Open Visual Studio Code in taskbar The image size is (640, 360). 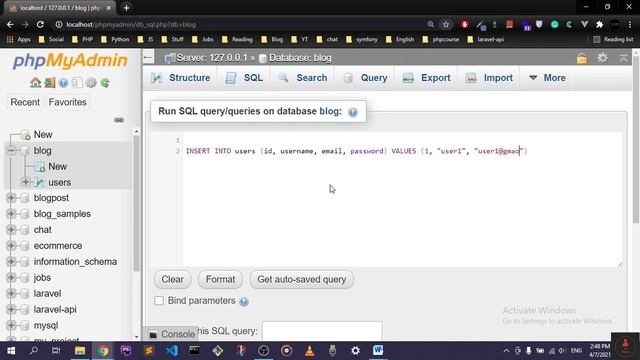pyautogui.click(x=172, y=351)
